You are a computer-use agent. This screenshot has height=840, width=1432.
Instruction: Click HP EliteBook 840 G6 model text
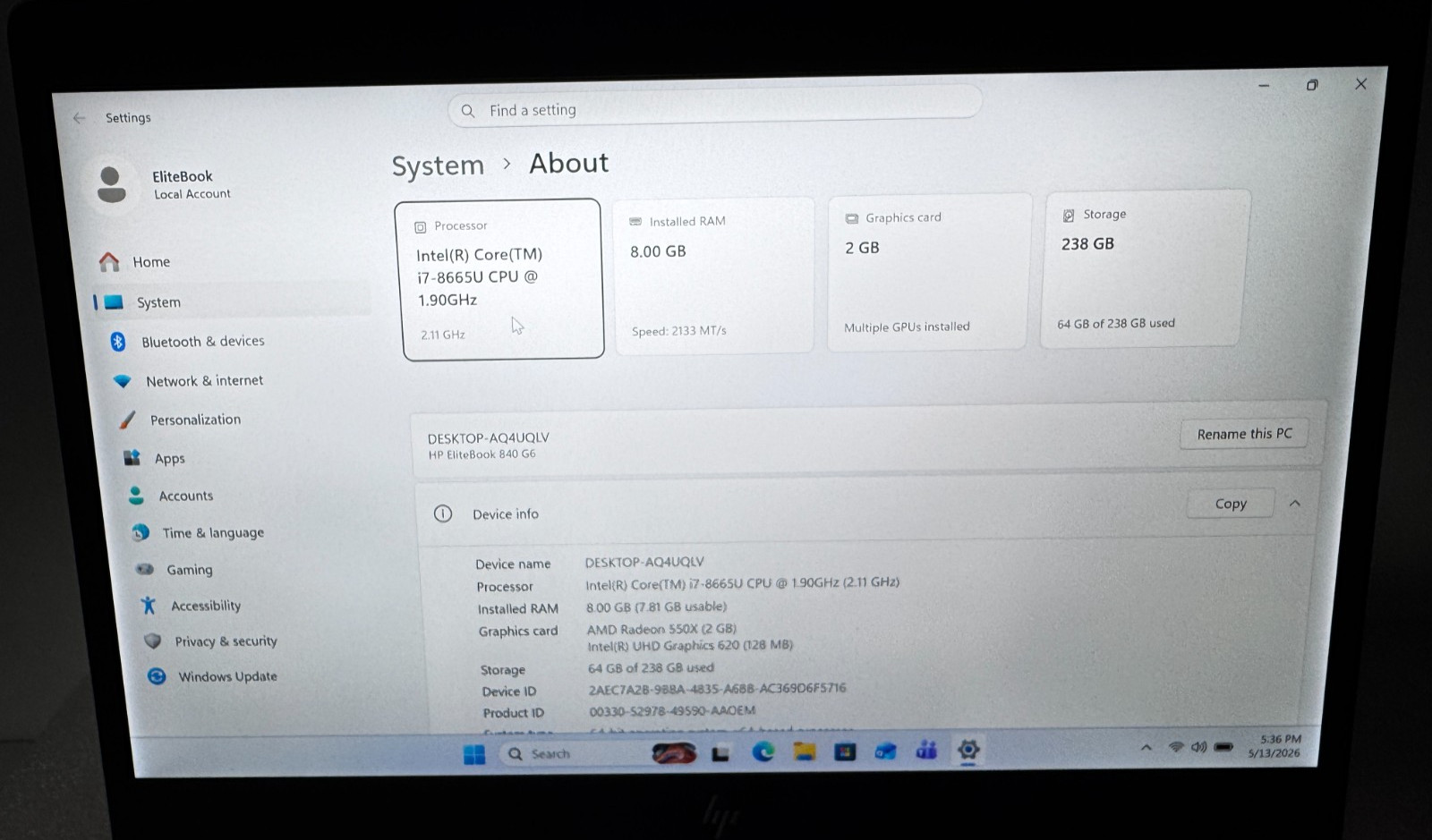coord(482,454)
